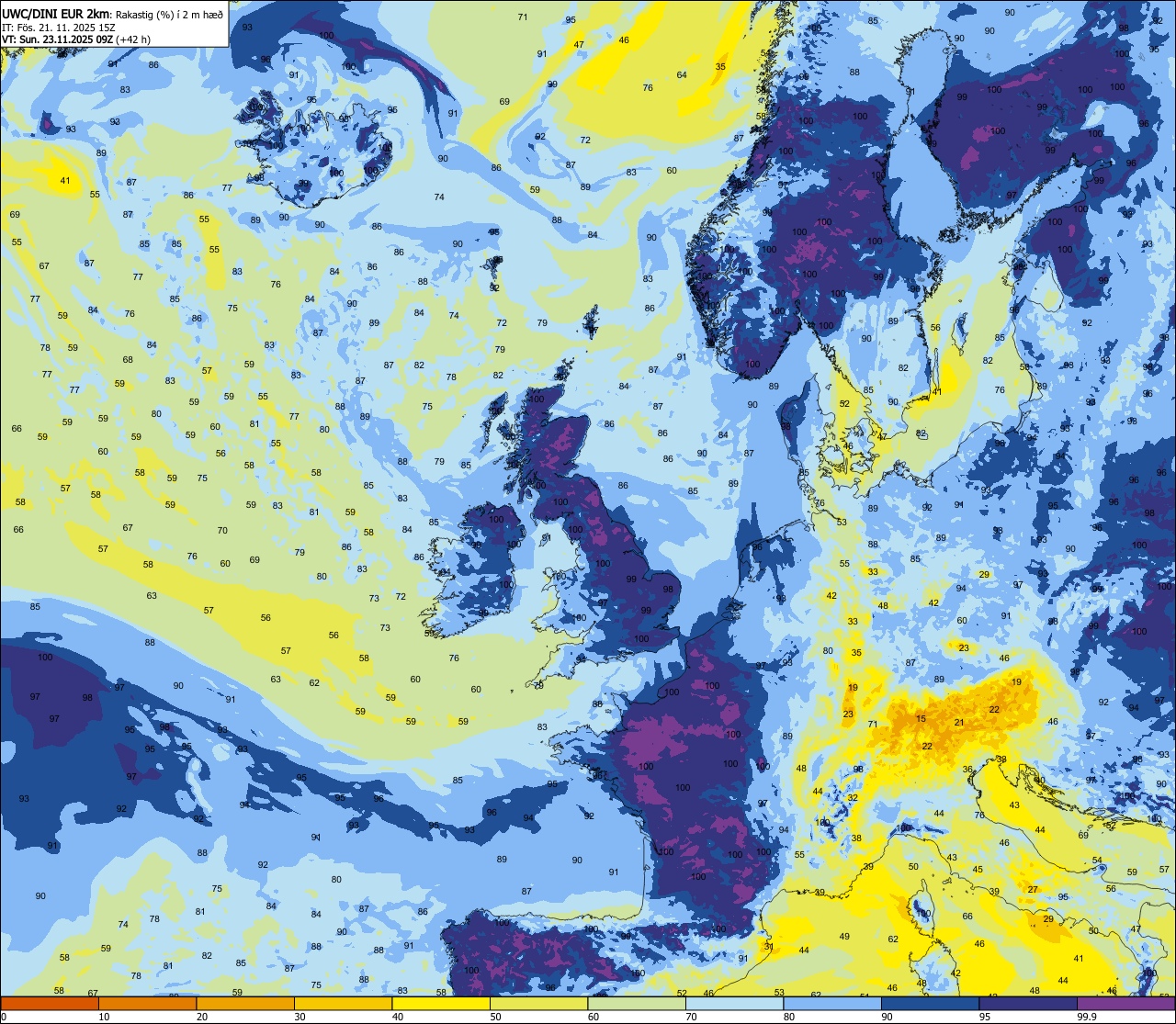Select the legend tick label '90'
This screenshot has height=1024, width=1176.
pyautogui.click(x=887, y=1017)
